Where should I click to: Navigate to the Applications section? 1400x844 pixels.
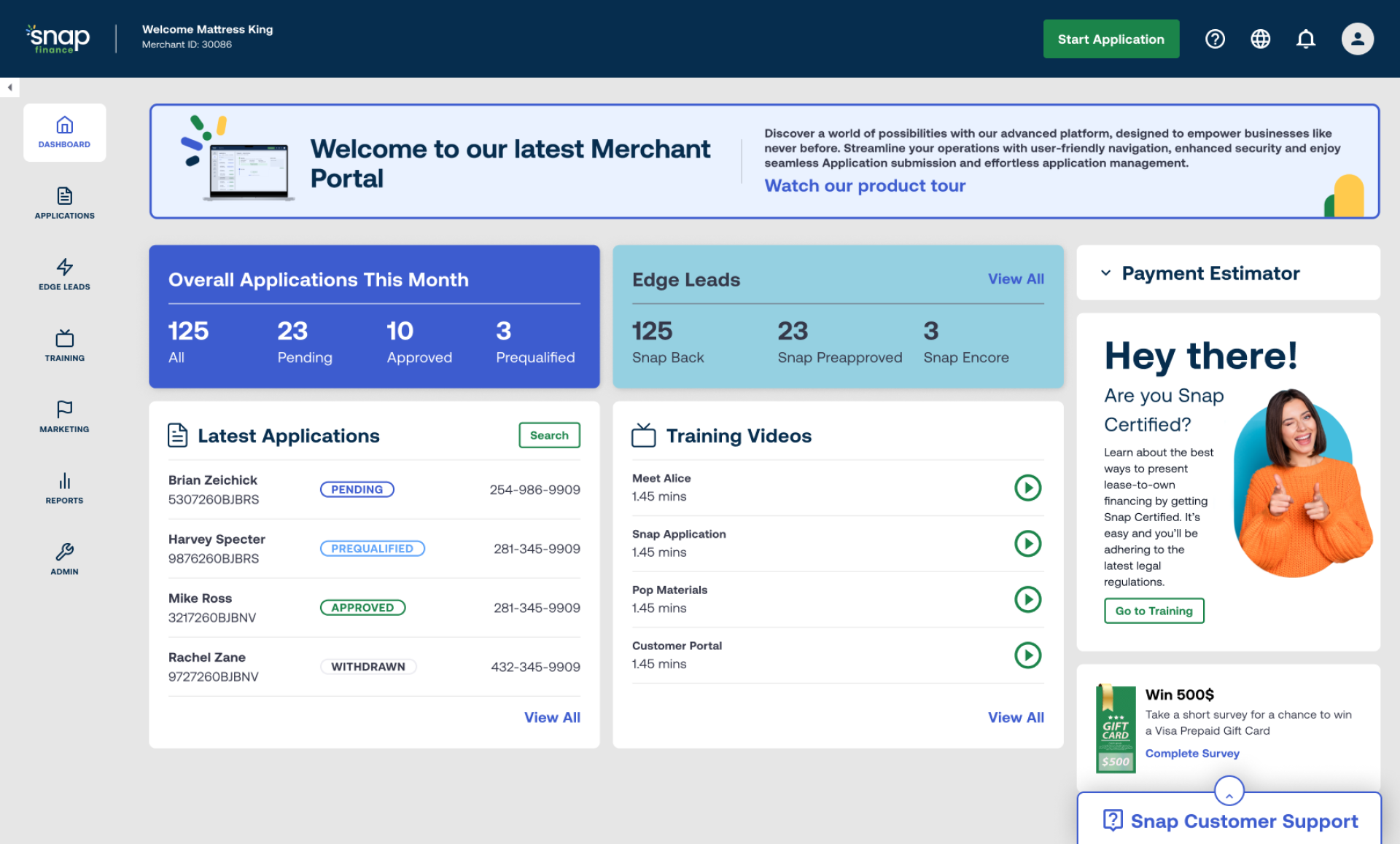coord(64,203)
